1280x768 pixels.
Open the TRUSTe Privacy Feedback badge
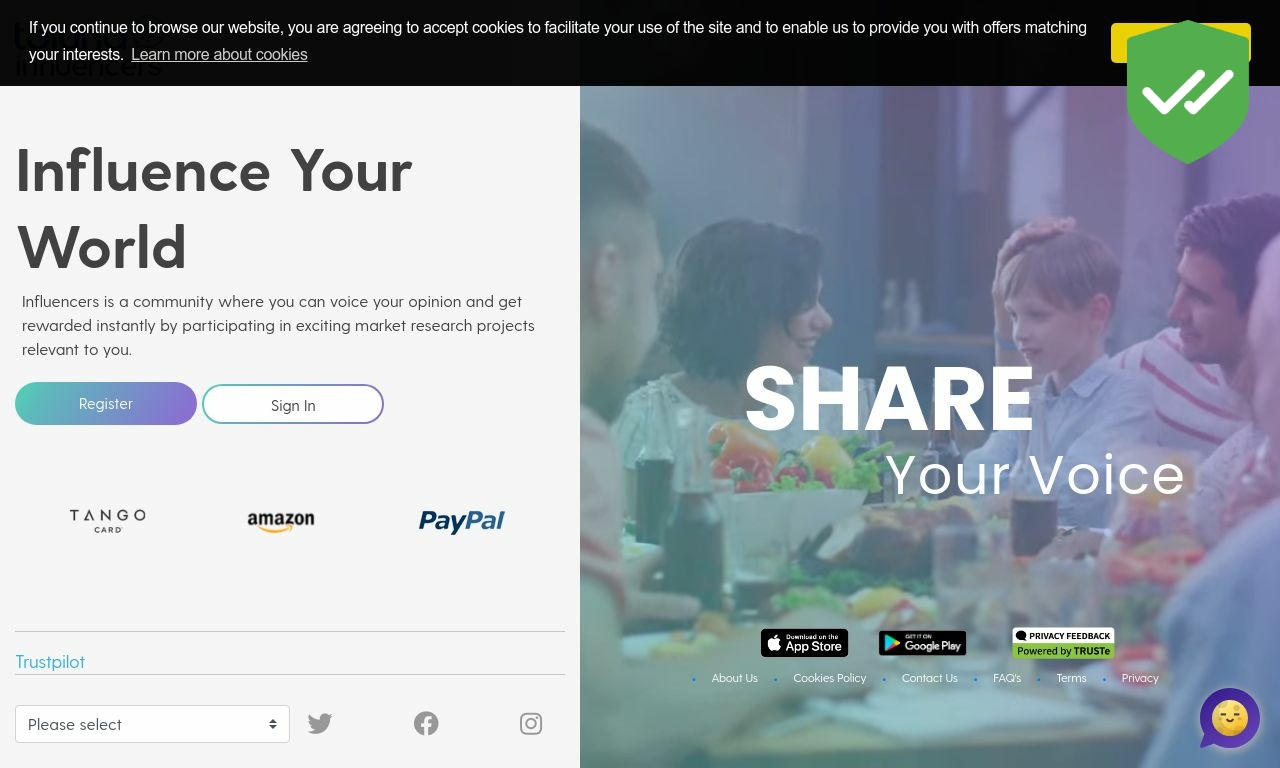(x=1063, y=643)
